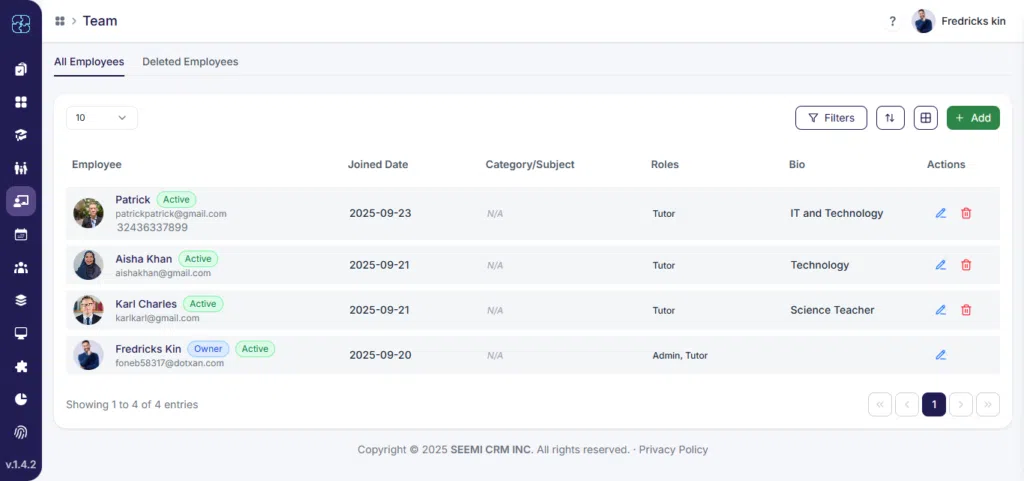This screenshot has height=481, width=1024.
Task: Open the rows-per-page dropdown showing 10
Action: 102,118
